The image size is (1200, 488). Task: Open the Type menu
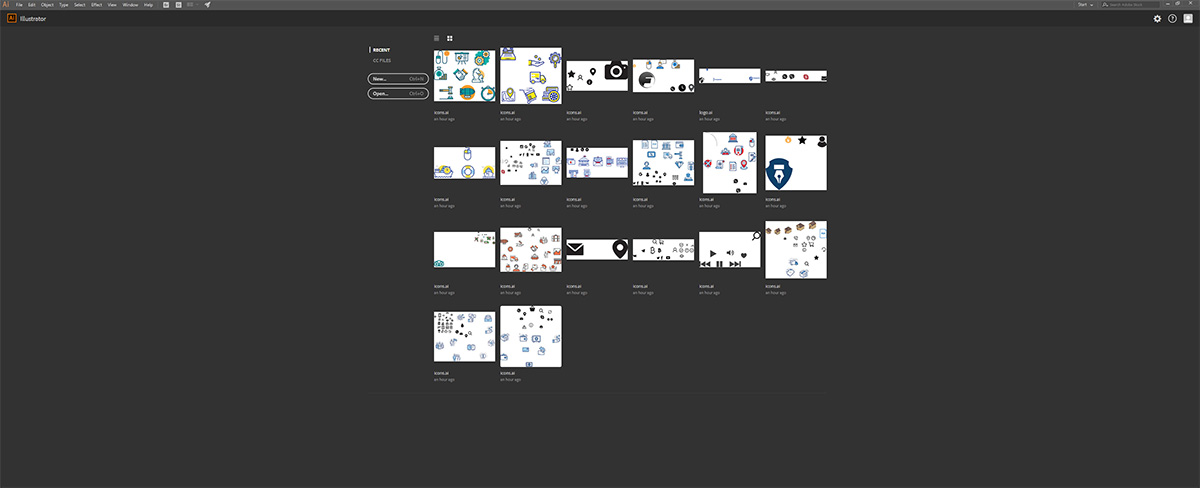point(63,5)
